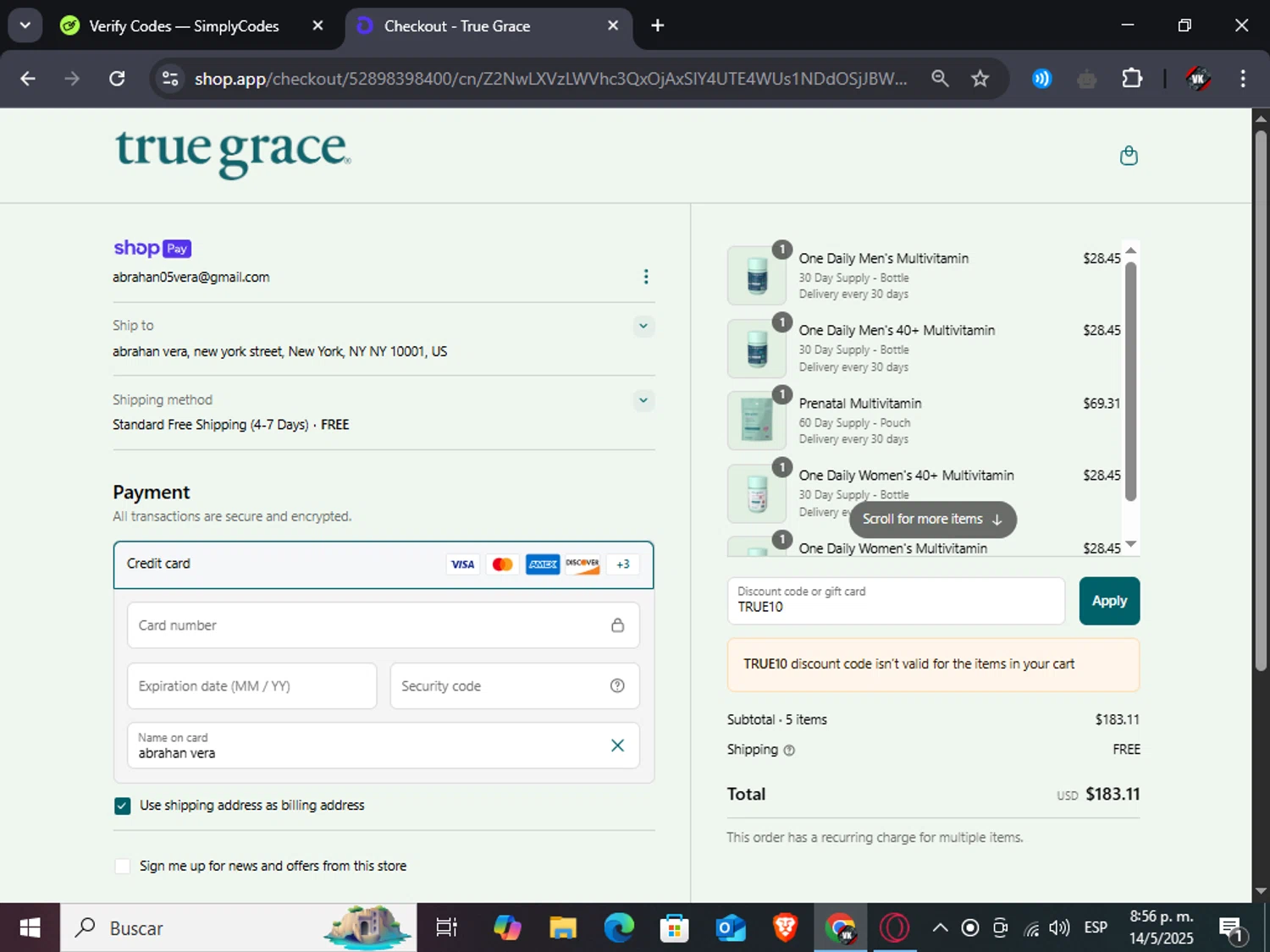
Task: Open Outlook from taskbar
Action: 730,928
